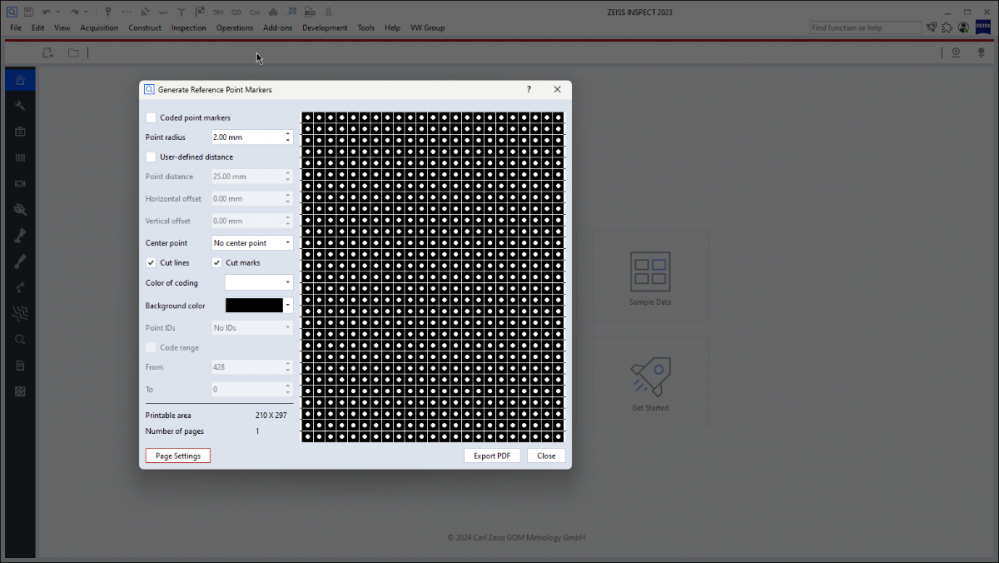Open the Tools menu
Viewport: 999px width, 563px height.
click(x=366, y=28)
